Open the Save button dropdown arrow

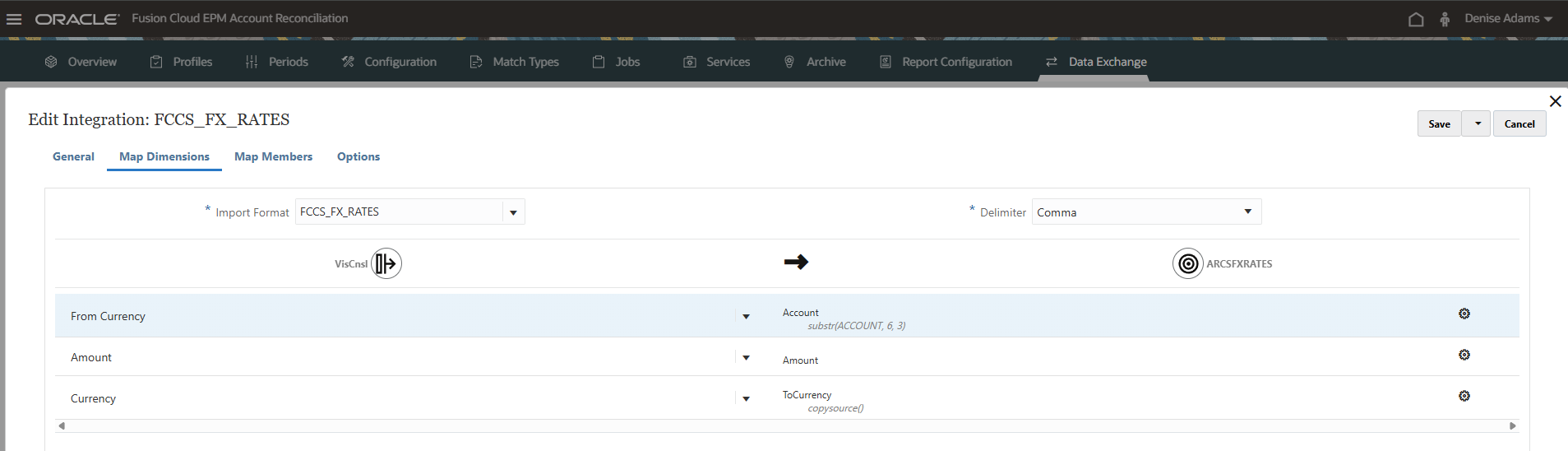coord(1477,123)
